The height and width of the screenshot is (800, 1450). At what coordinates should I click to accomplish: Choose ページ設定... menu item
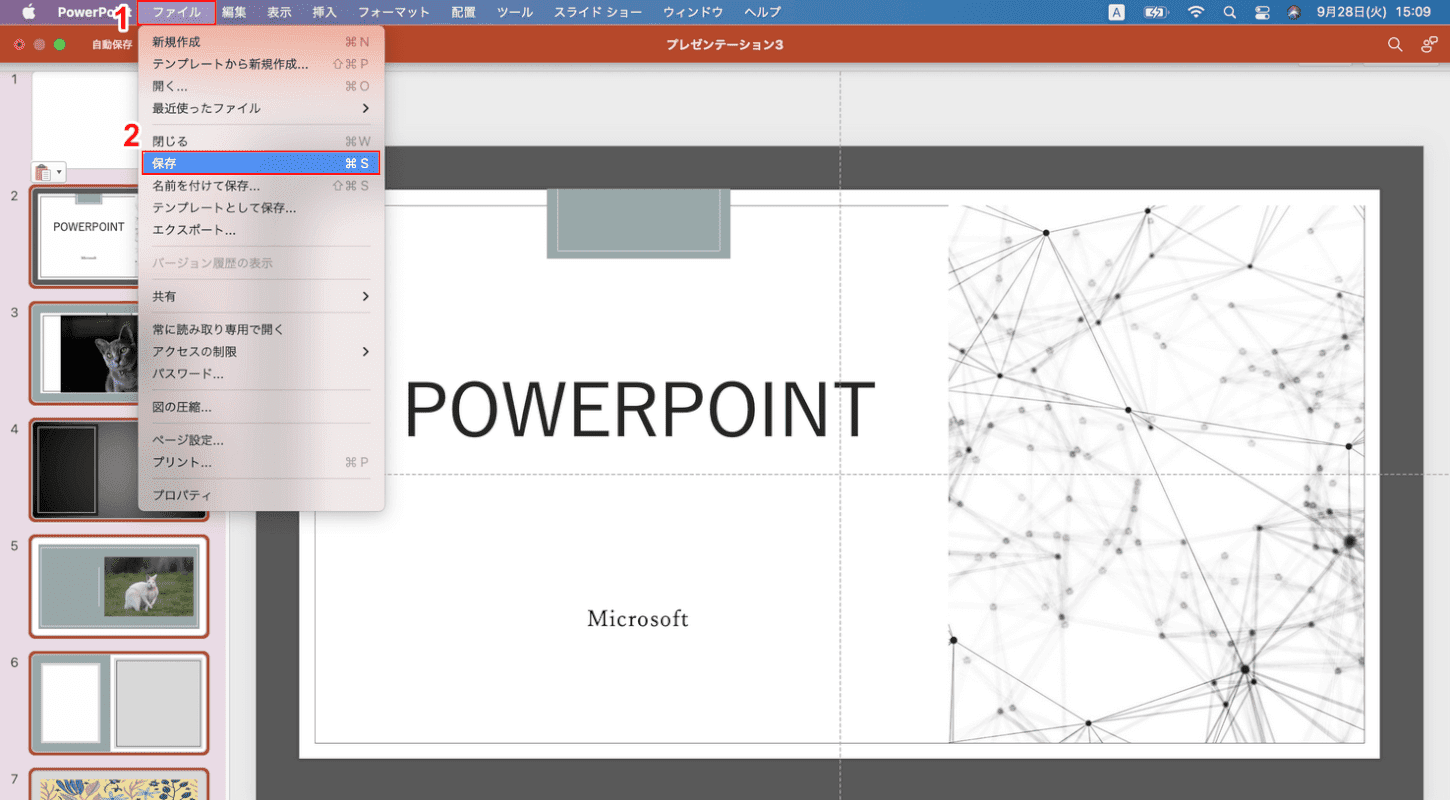click(x=261, y=440)
